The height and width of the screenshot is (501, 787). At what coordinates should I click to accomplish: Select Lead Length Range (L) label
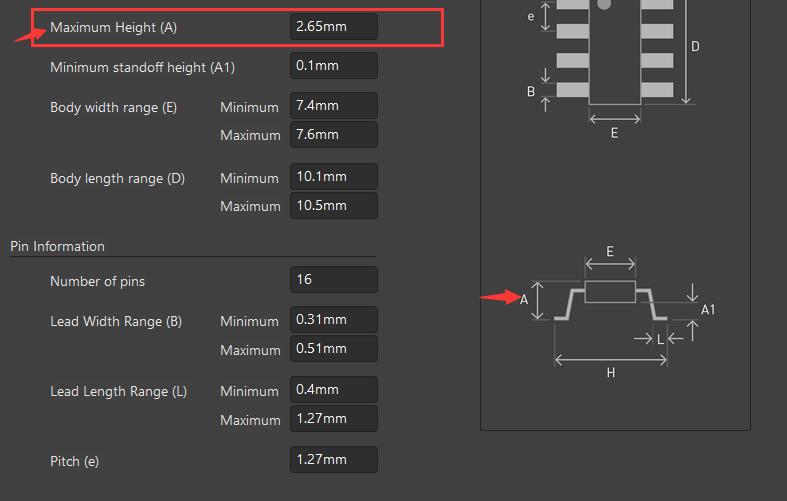tap(118, 392)
